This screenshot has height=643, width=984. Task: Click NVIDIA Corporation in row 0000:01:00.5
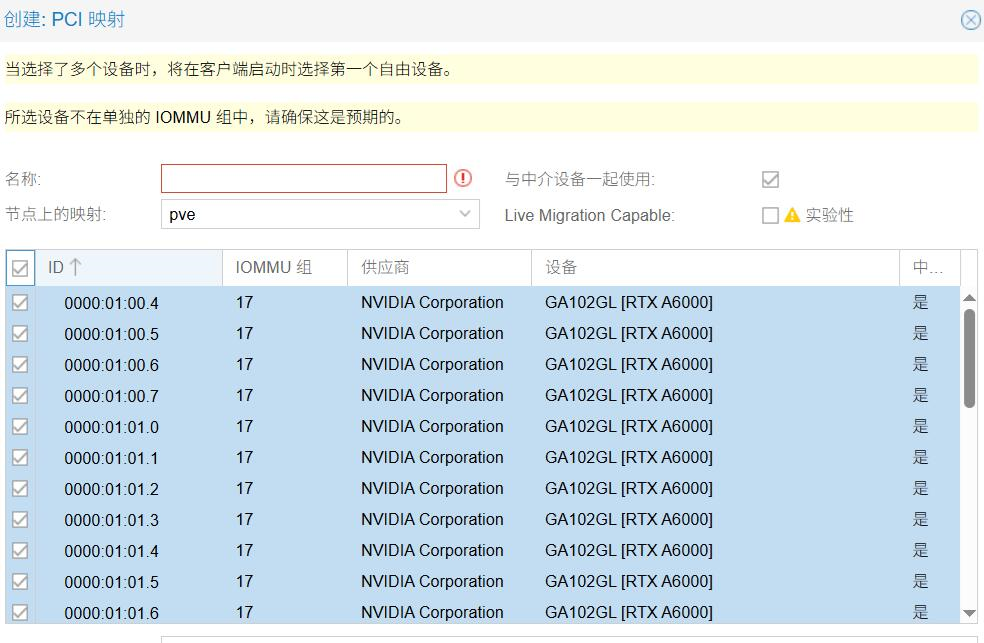[432, 333]
